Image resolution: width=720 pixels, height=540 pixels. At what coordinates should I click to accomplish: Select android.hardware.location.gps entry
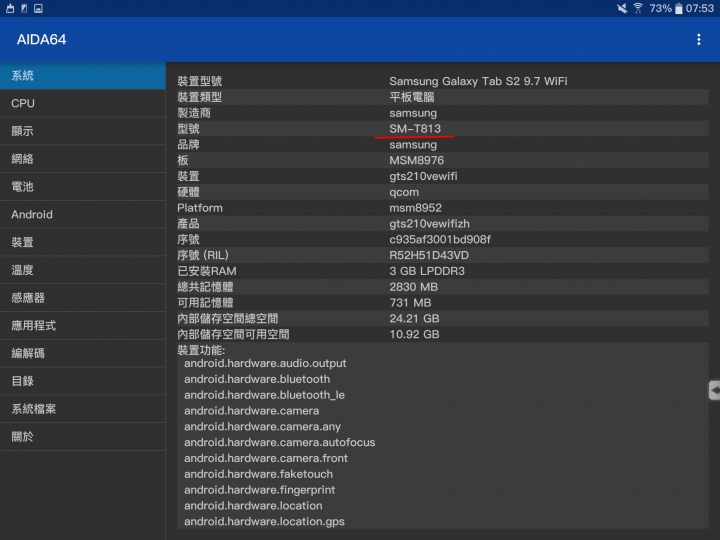click(x=264, y=522)
